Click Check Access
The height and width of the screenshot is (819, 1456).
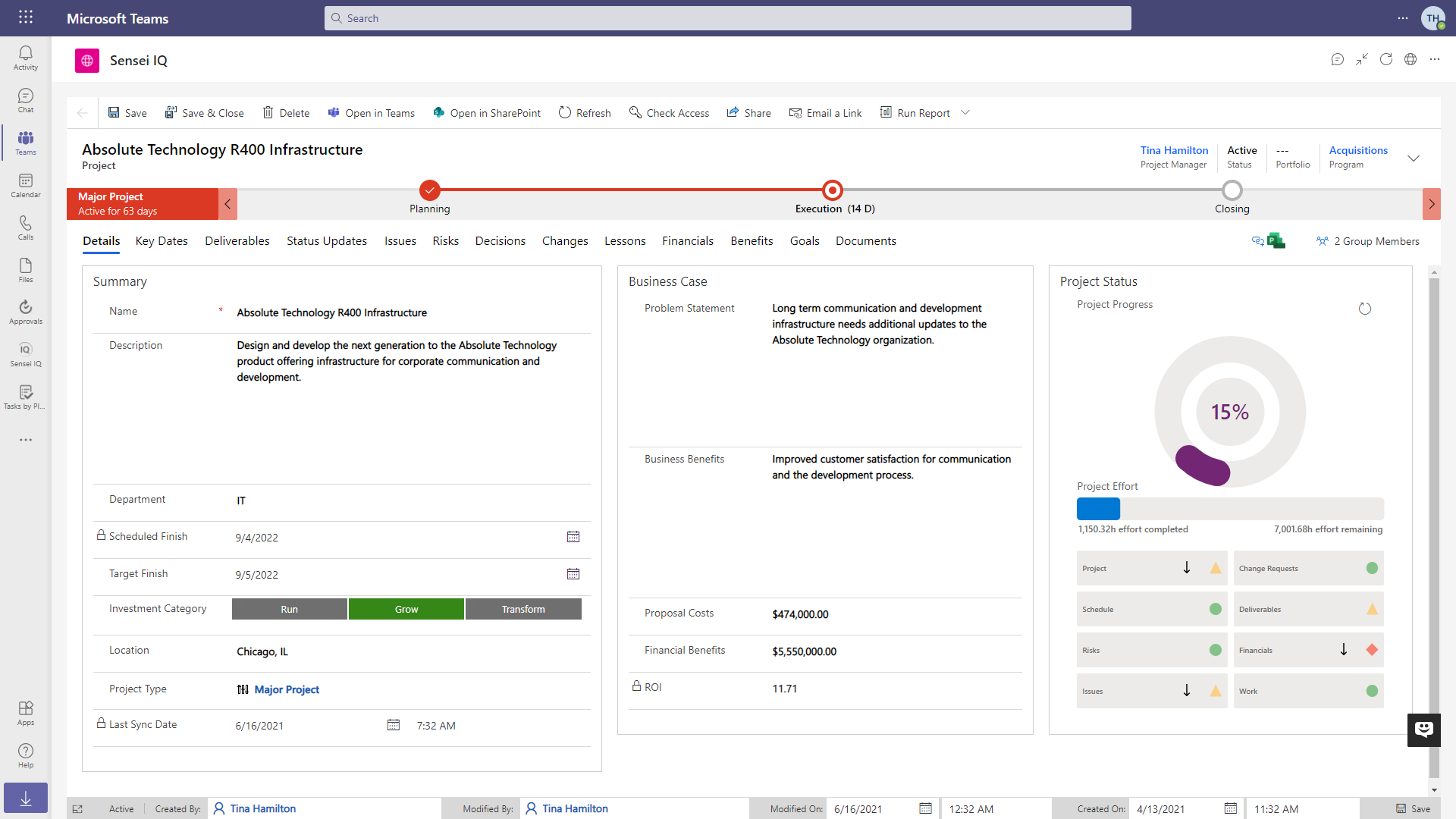[x=670, y=113]
